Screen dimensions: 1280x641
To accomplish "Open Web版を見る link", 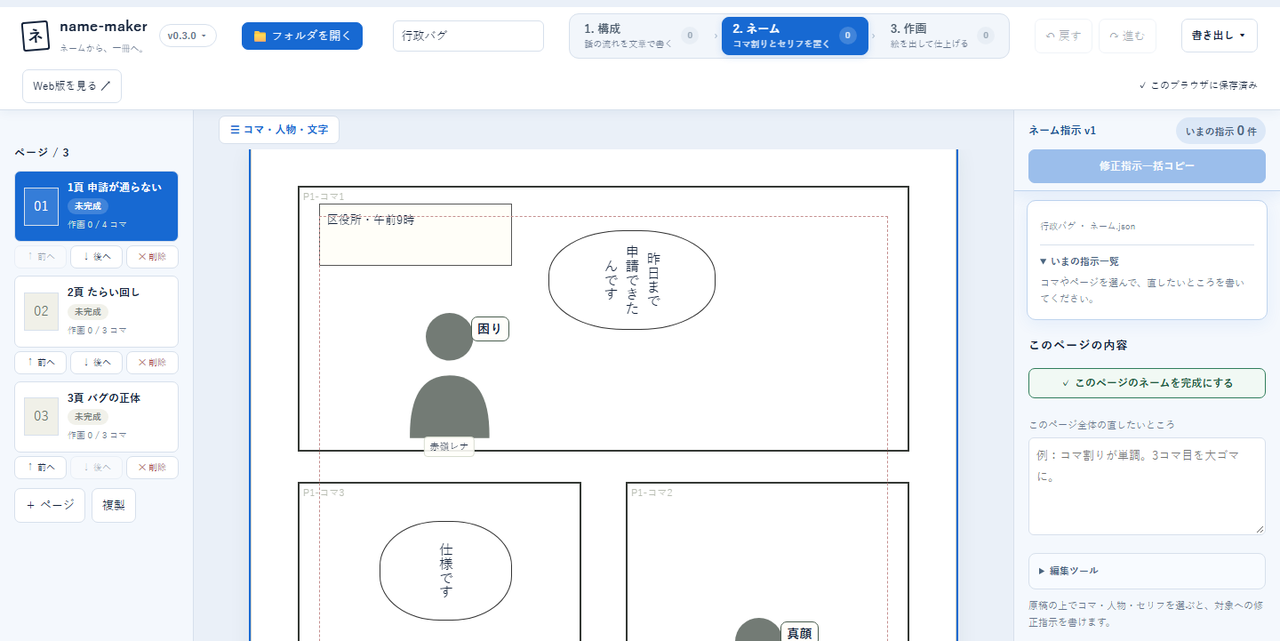I will 72,86.
